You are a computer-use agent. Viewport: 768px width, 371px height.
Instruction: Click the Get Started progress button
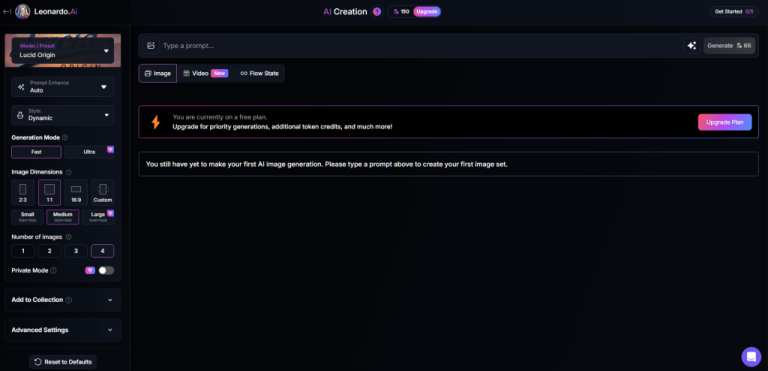(x=734, y=11)
